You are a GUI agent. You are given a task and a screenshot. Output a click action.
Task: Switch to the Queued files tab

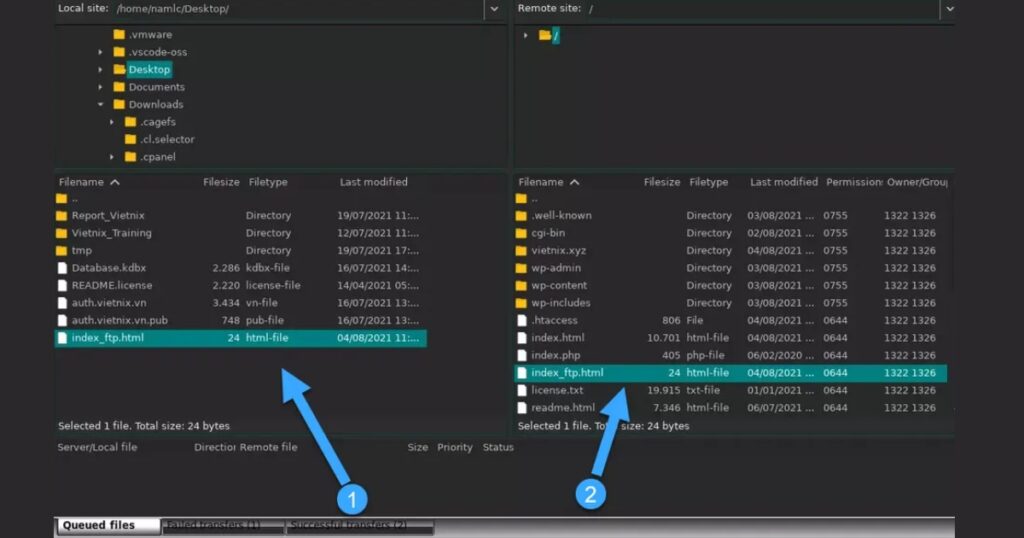(108, 526)
